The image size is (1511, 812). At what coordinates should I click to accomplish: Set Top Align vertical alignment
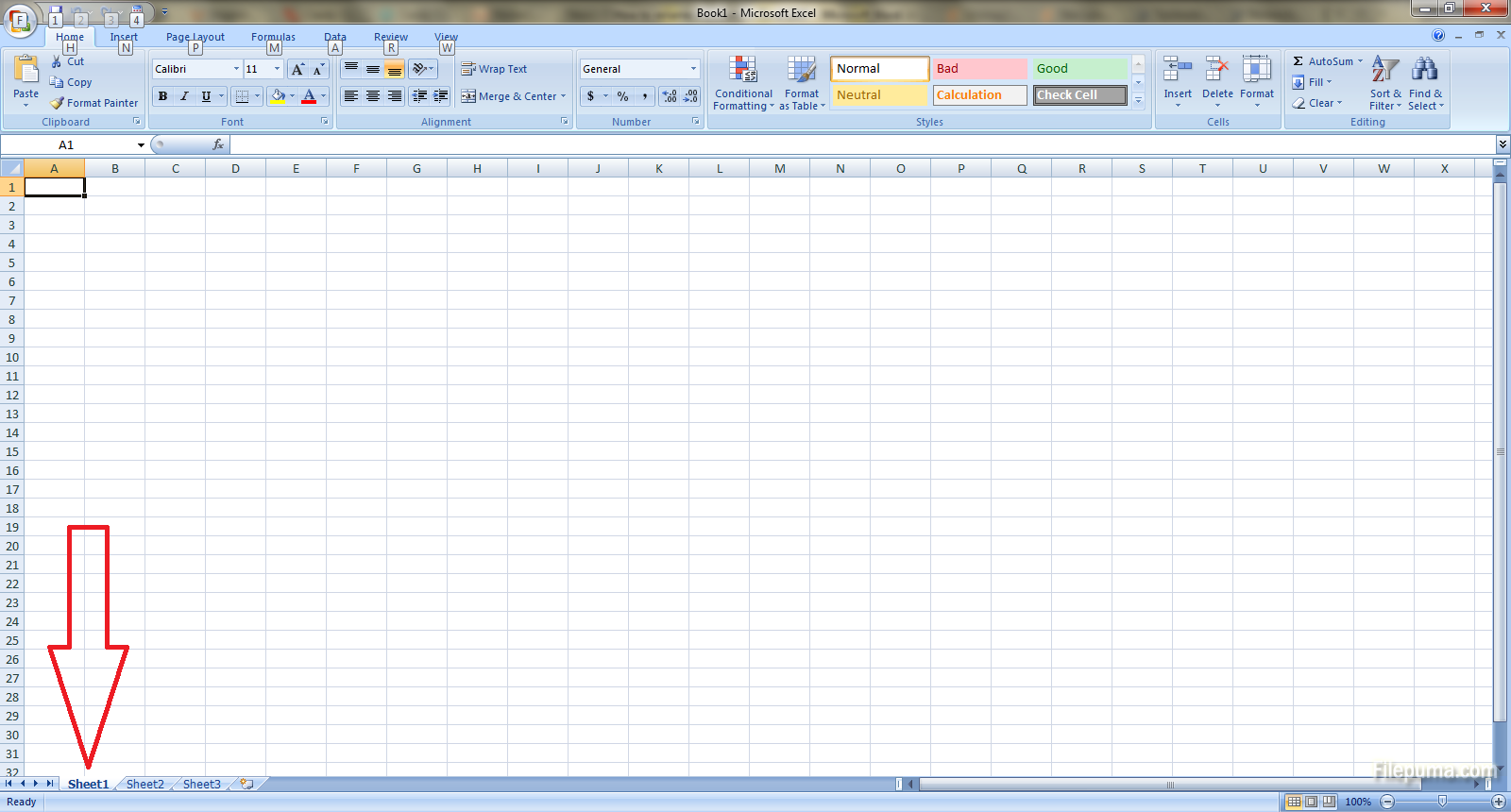[x=350, y=69]
